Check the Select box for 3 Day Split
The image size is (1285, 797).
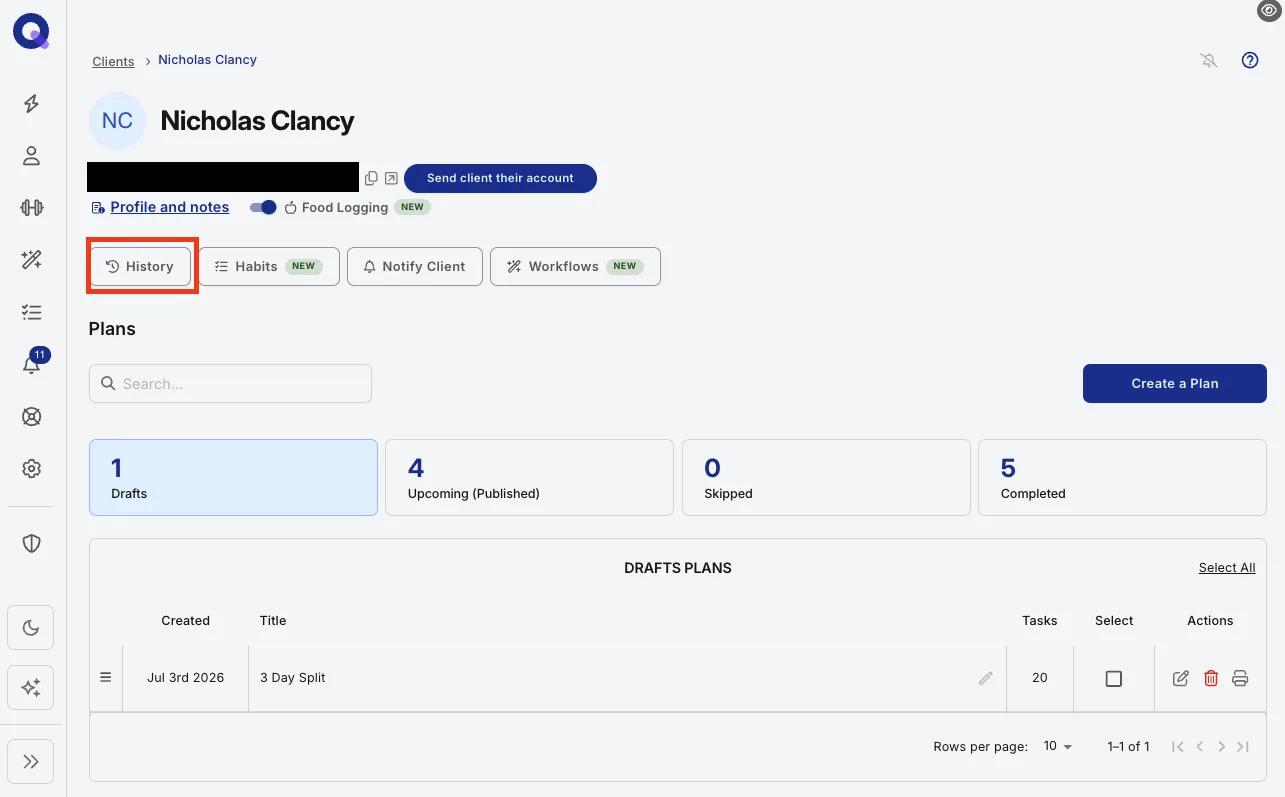coord(1114,678)
